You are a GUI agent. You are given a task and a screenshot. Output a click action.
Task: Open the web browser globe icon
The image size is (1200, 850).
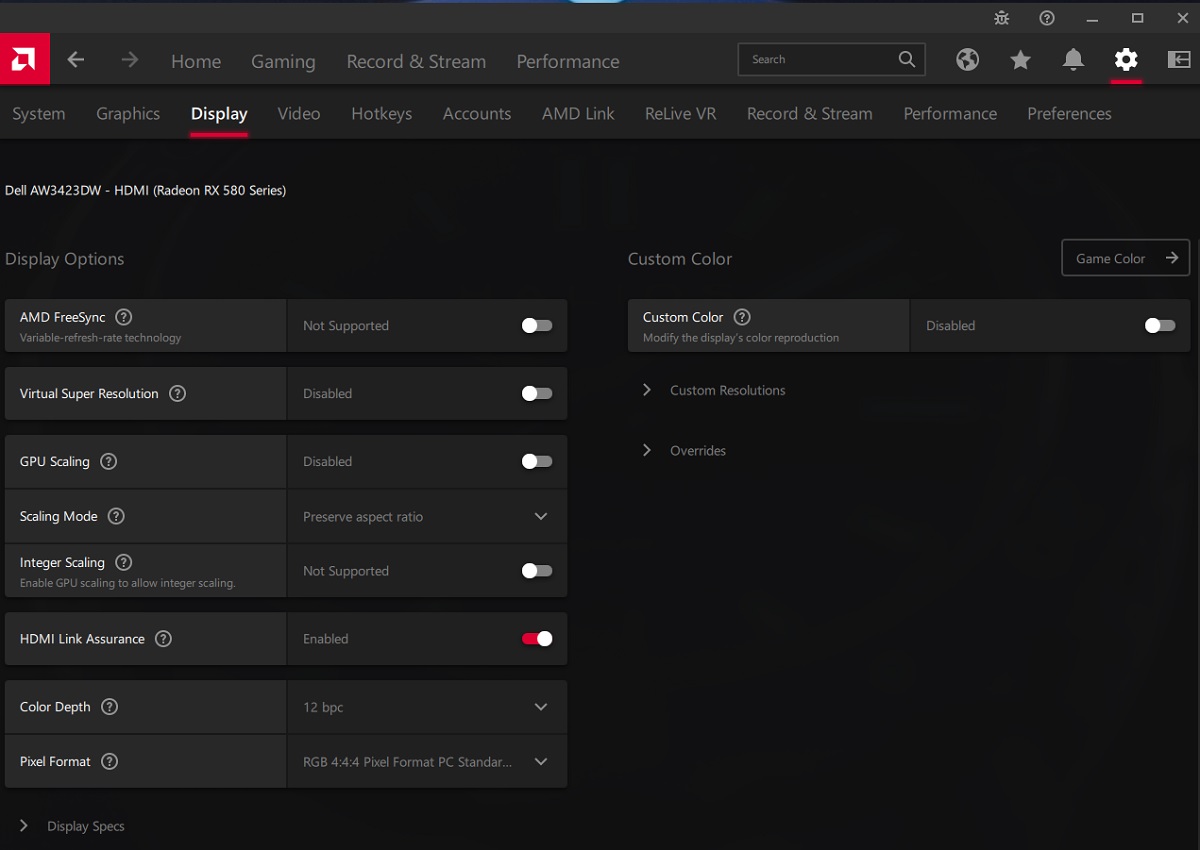pyautogui.click(x=967, y=60)
